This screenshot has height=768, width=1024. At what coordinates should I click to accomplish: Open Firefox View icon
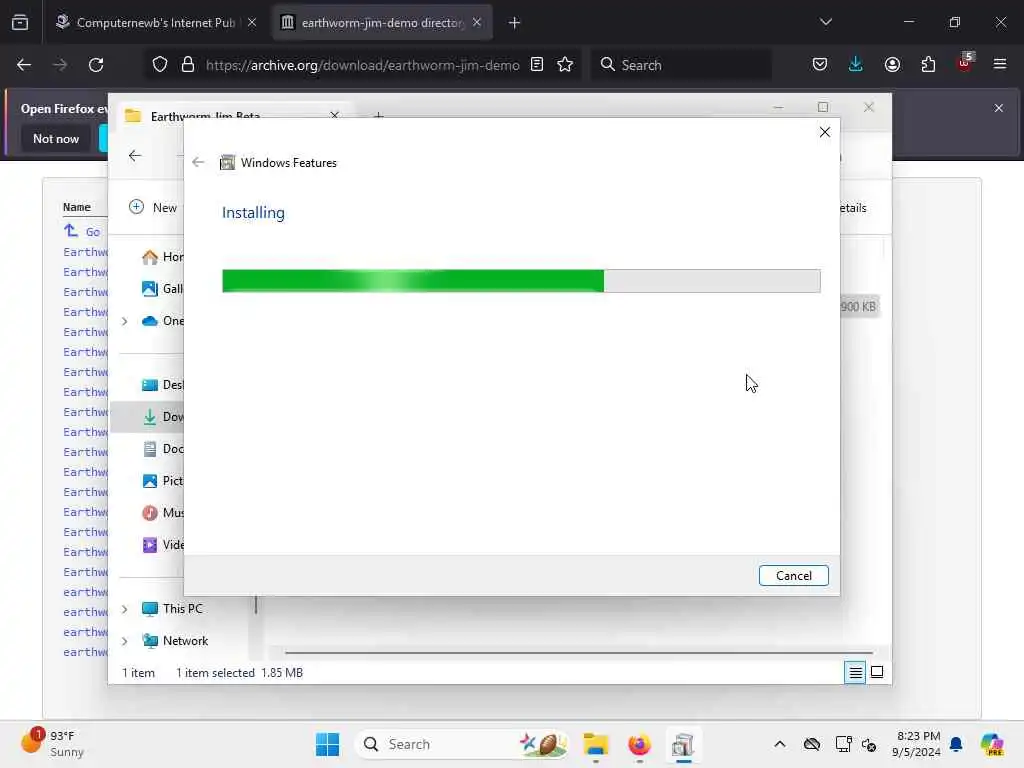click(20, 23)
